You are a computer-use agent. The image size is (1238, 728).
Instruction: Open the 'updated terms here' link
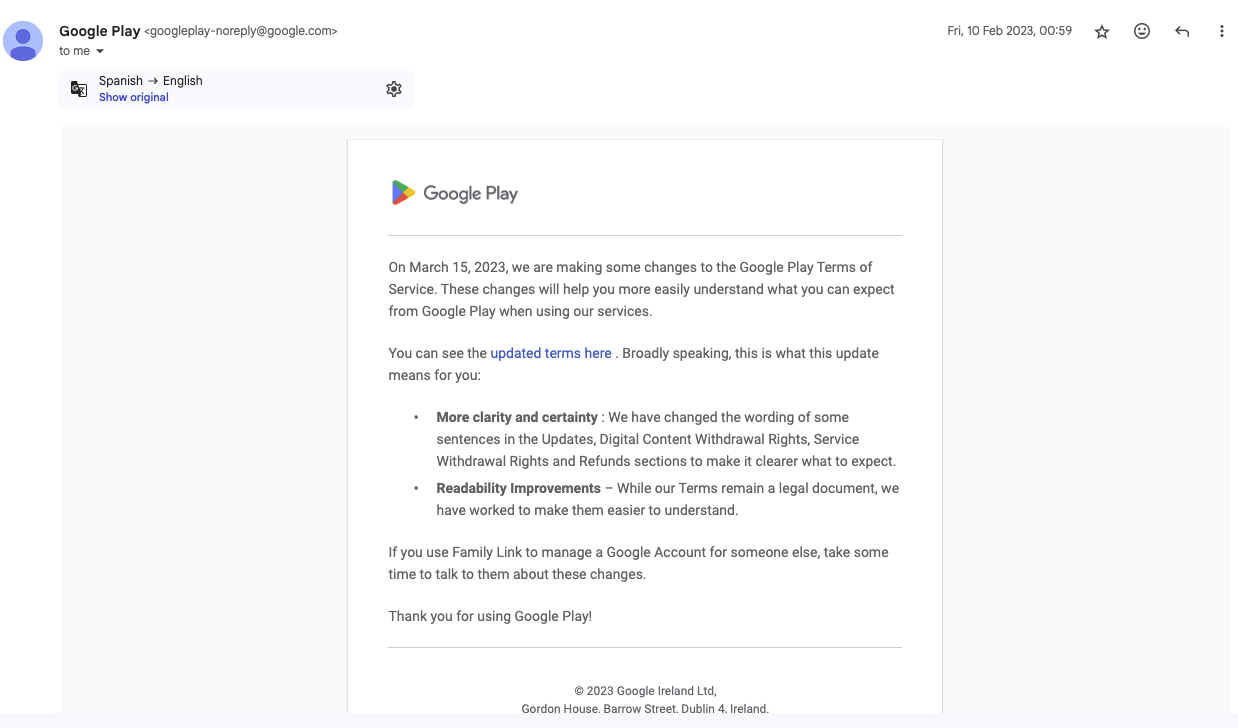(x=551, y=353)
